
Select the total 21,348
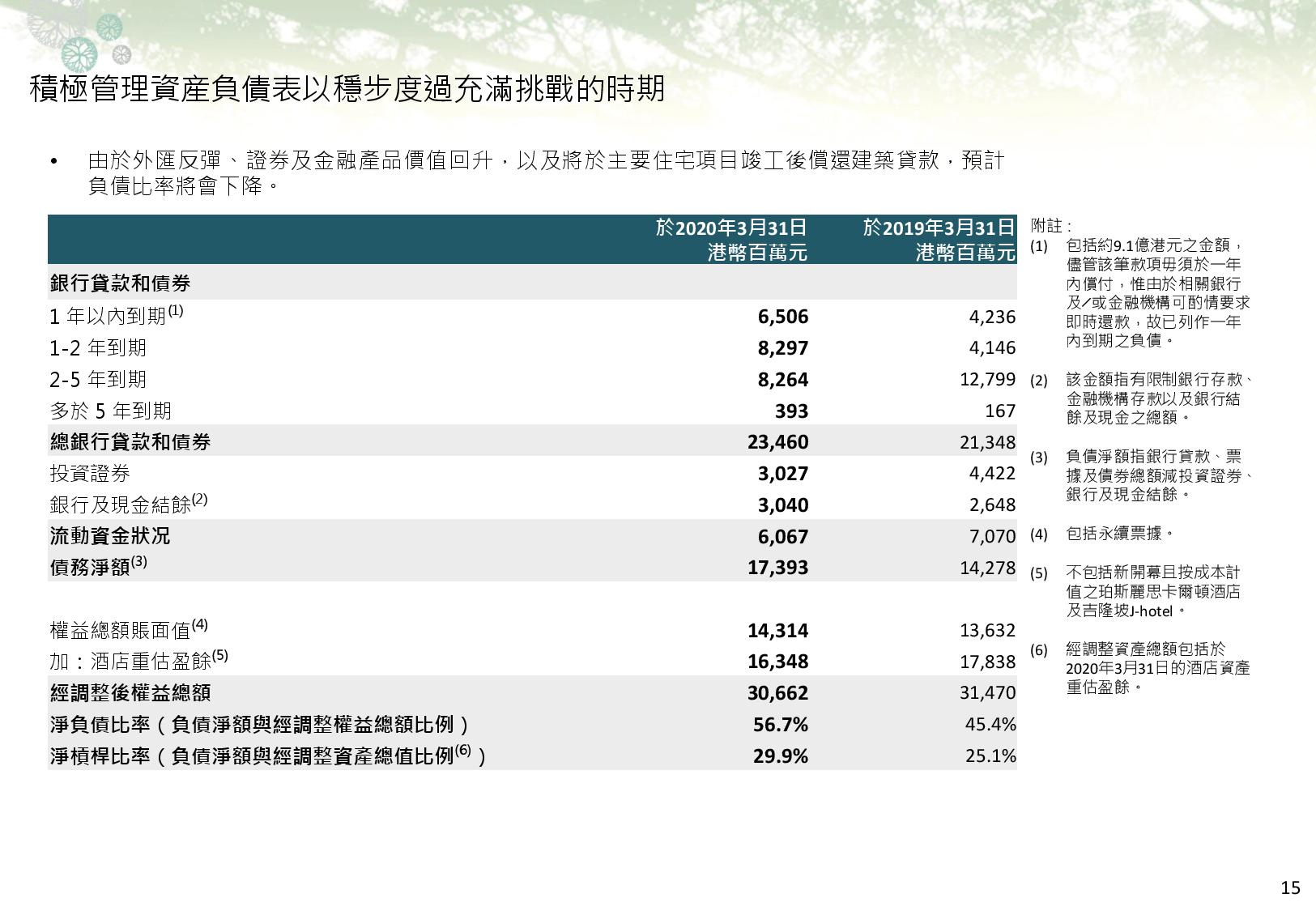point(988,442)
